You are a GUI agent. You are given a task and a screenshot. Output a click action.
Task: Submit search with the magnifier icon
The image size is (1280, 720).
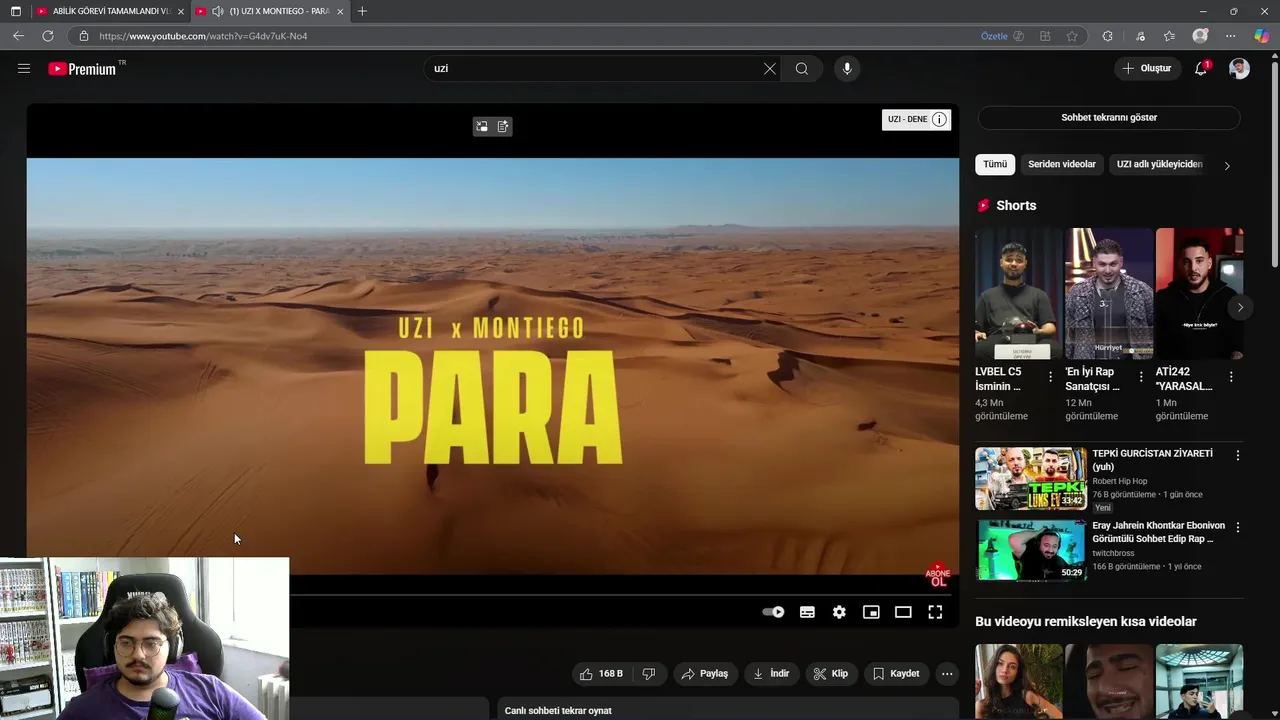click(802, 69)
